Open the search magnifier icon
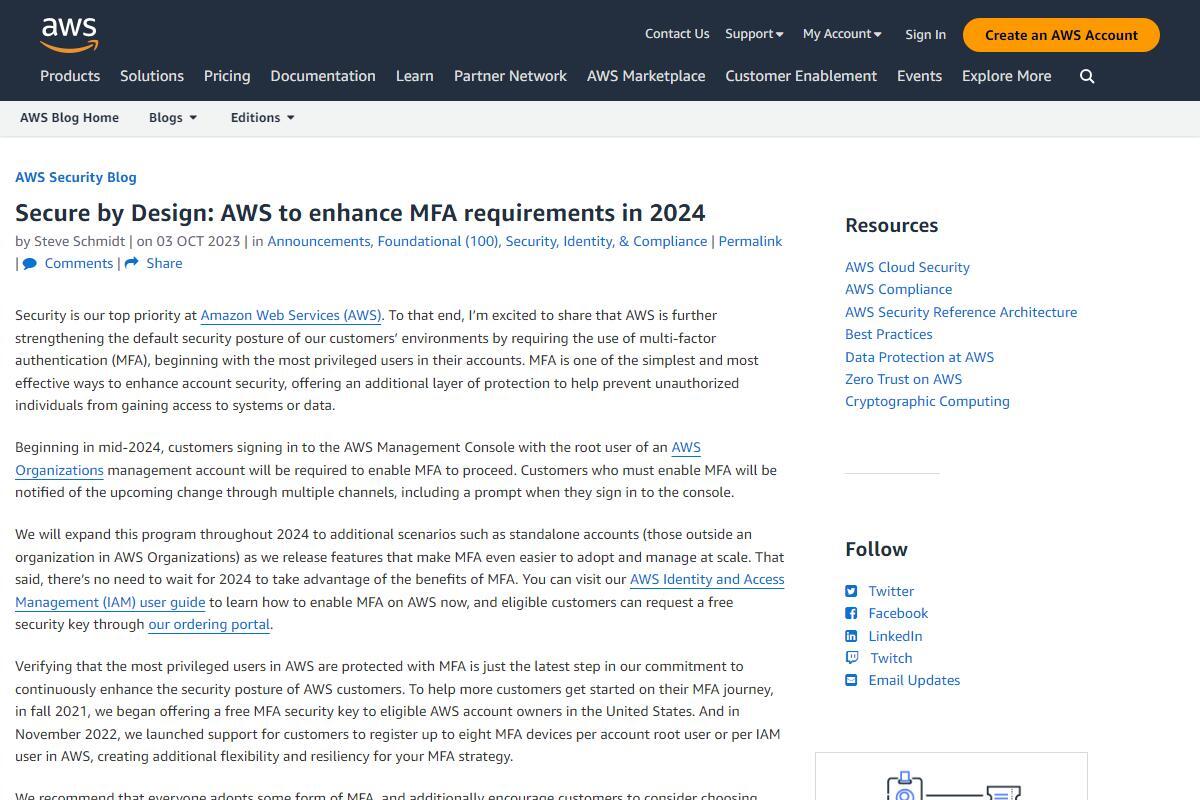 point(1087,76)
